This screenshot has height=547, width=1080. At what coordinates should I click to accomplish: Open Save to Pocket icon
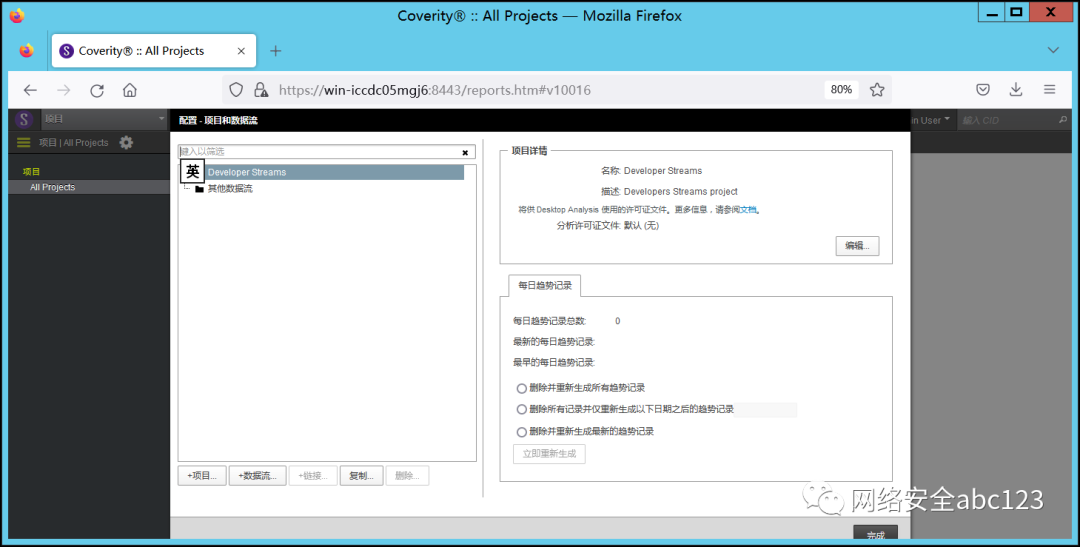984,90
